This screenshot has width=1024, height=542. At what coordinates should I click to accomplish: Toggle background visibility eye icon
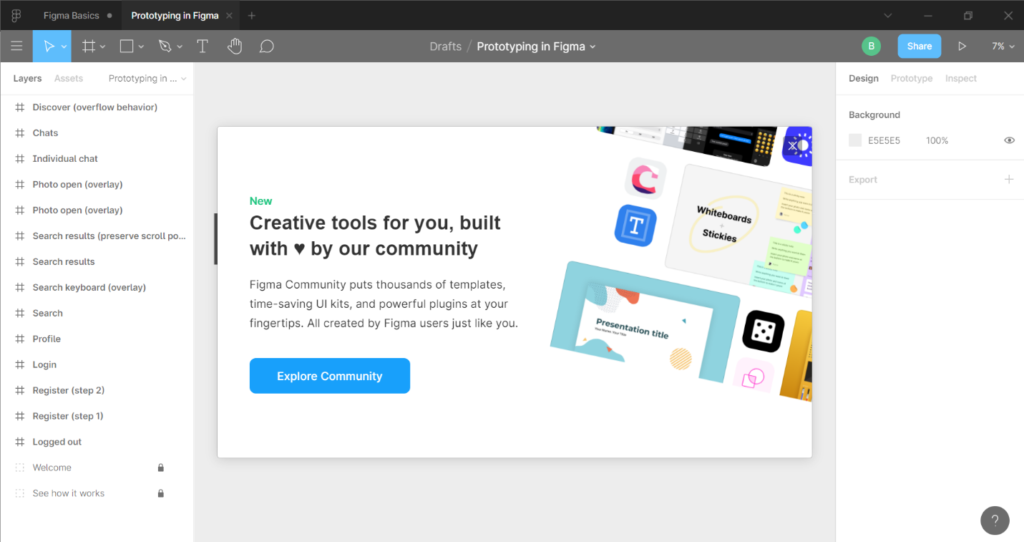pos(1009,140)
